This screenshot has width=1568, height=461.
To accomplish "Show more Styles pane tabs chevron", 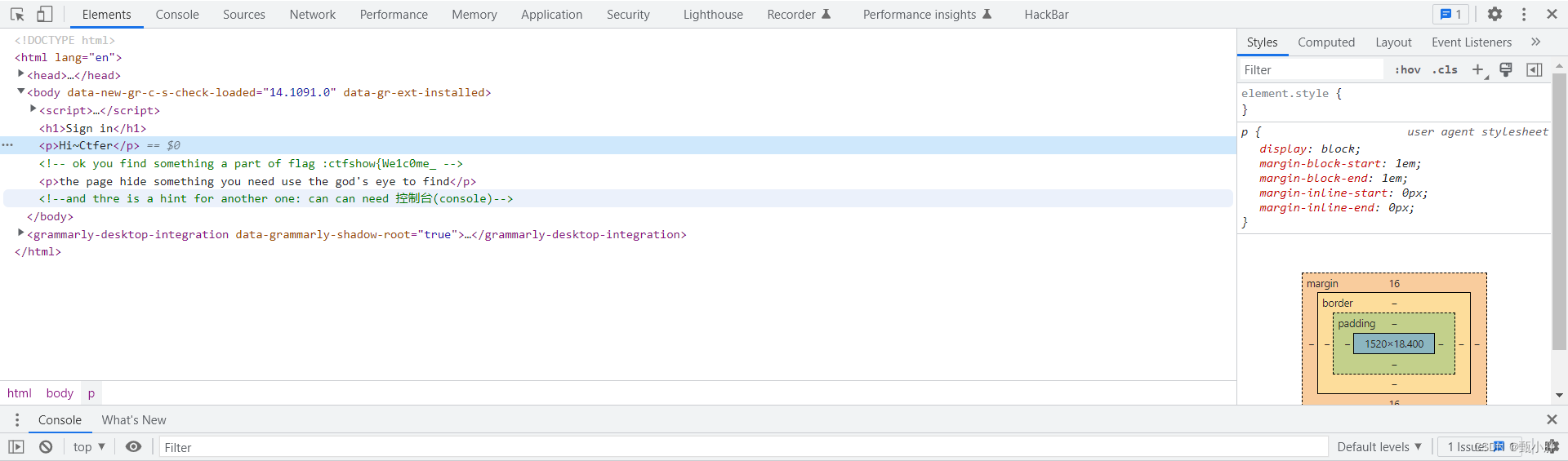I will click(1536, 42).
